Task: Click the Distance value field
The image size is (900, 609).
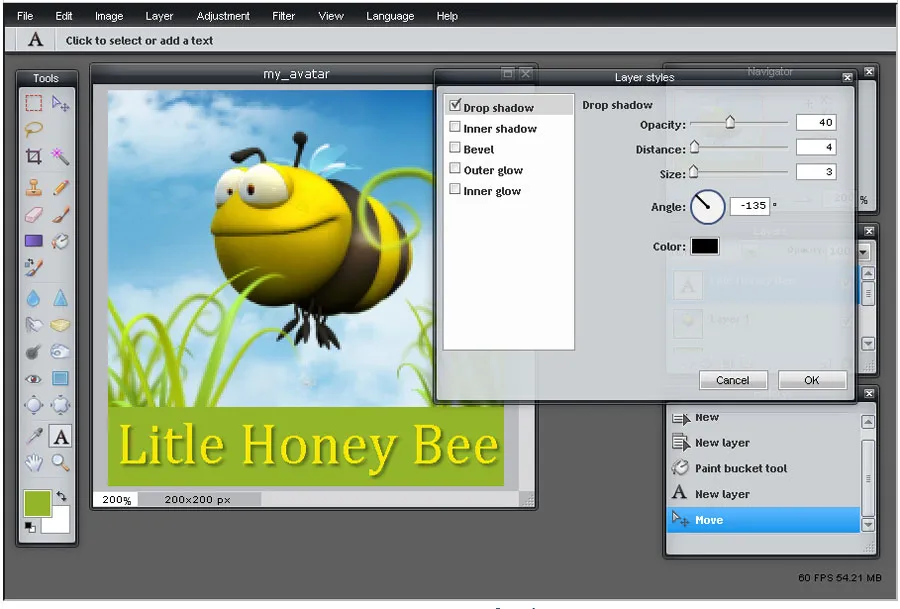Action: click(816, 148)
